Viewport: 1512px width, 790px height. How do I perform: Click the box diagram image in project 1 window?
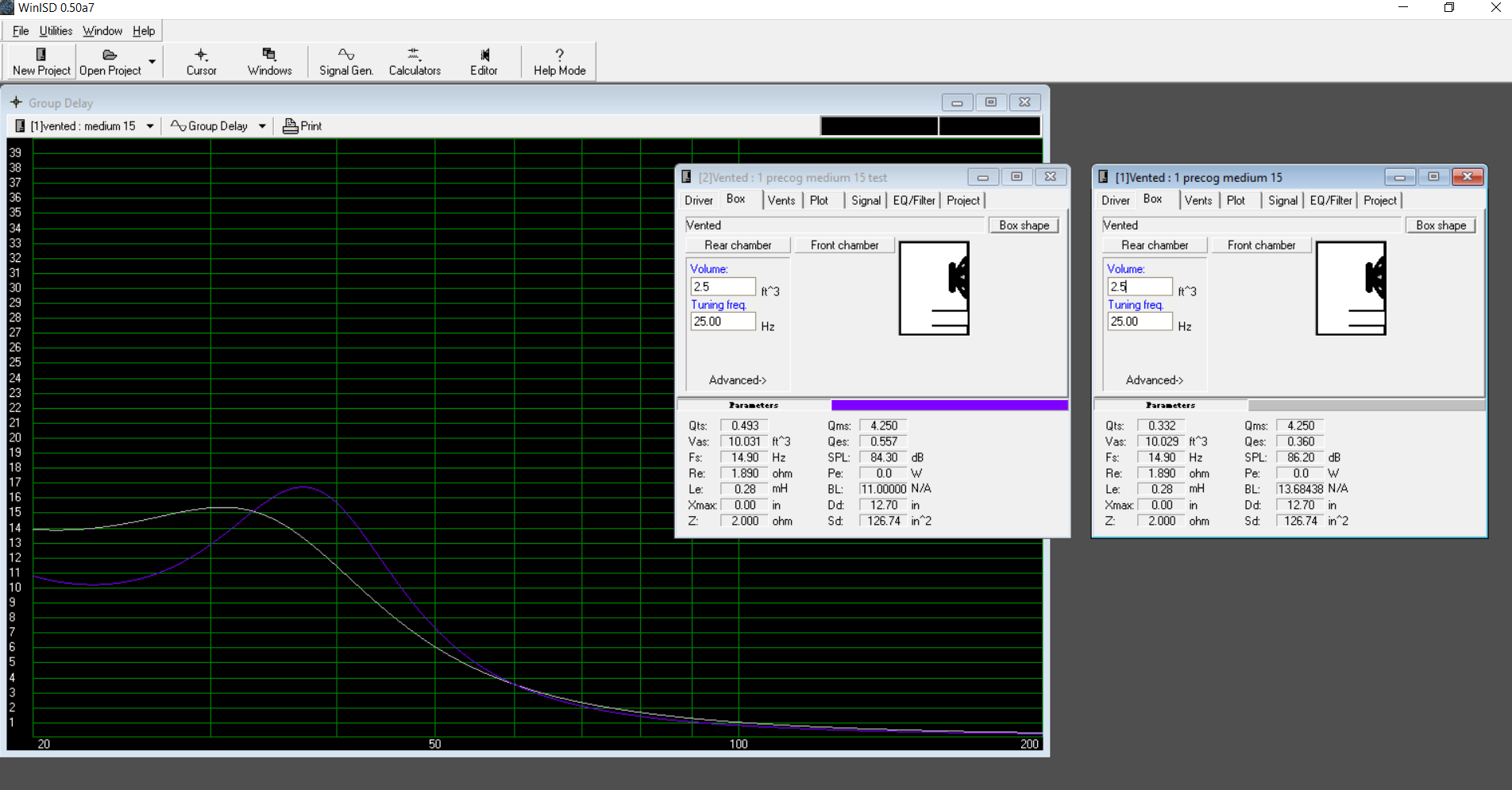[x=1351, y=288]
